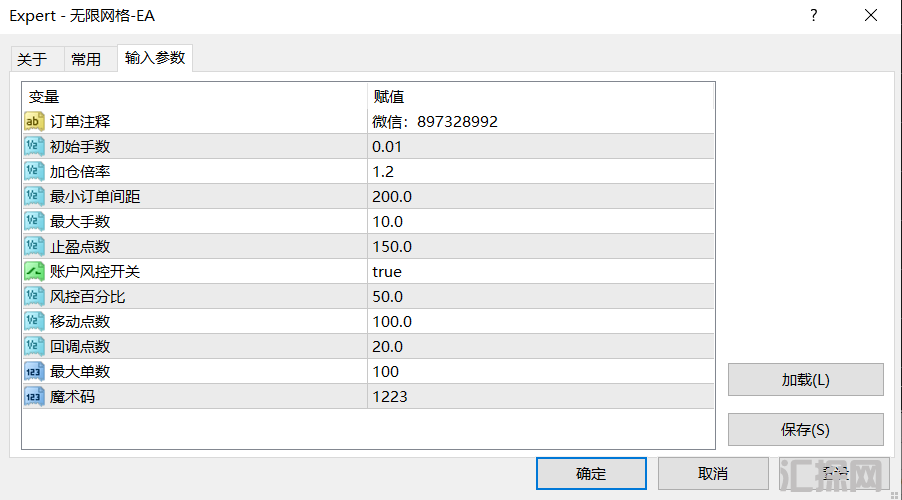
Task: Select the 订单注释 variable name
Action: 80,121
